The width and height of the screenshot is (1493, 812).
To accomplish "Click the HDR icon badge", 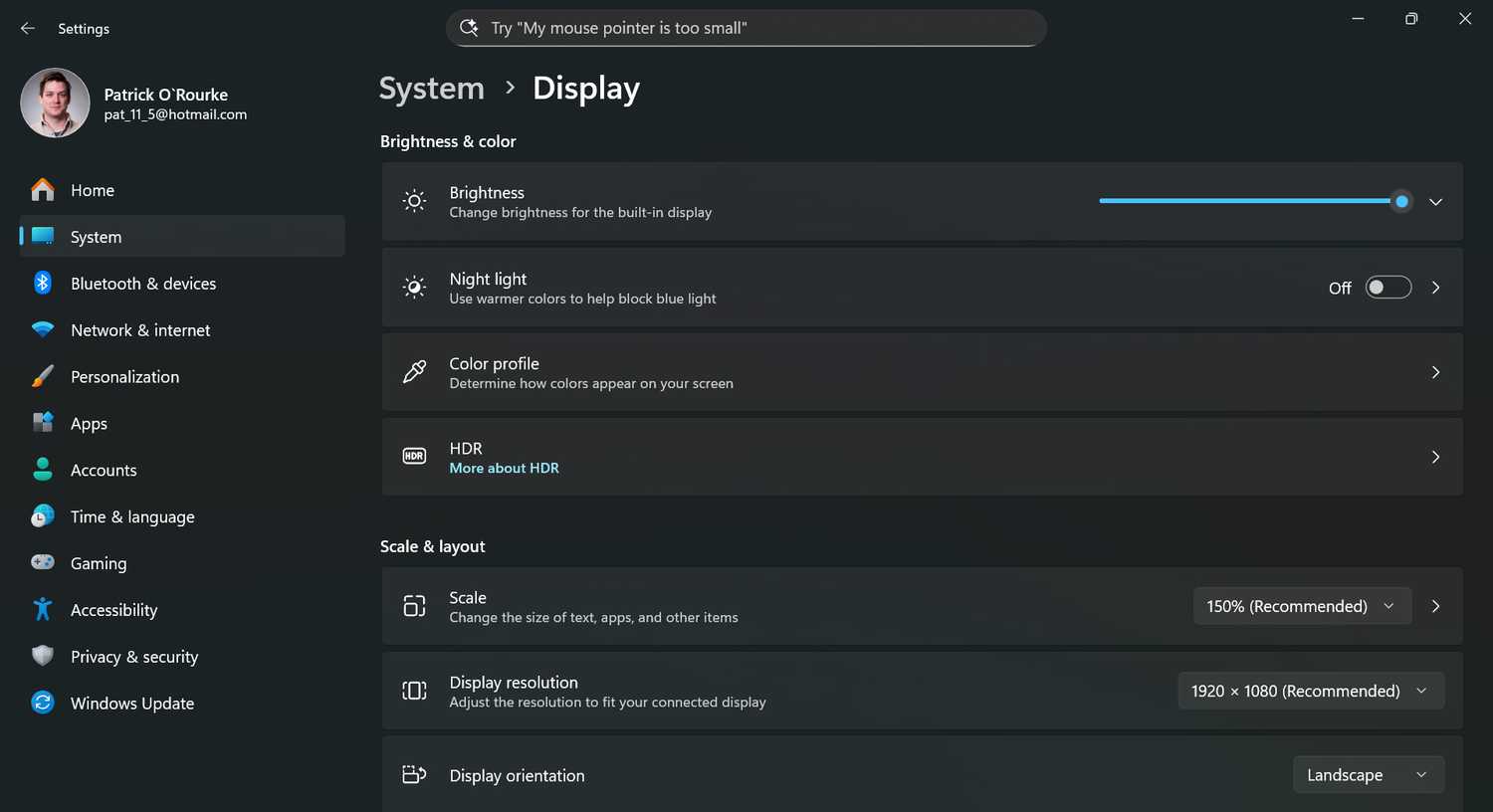I will pos(414,457).
